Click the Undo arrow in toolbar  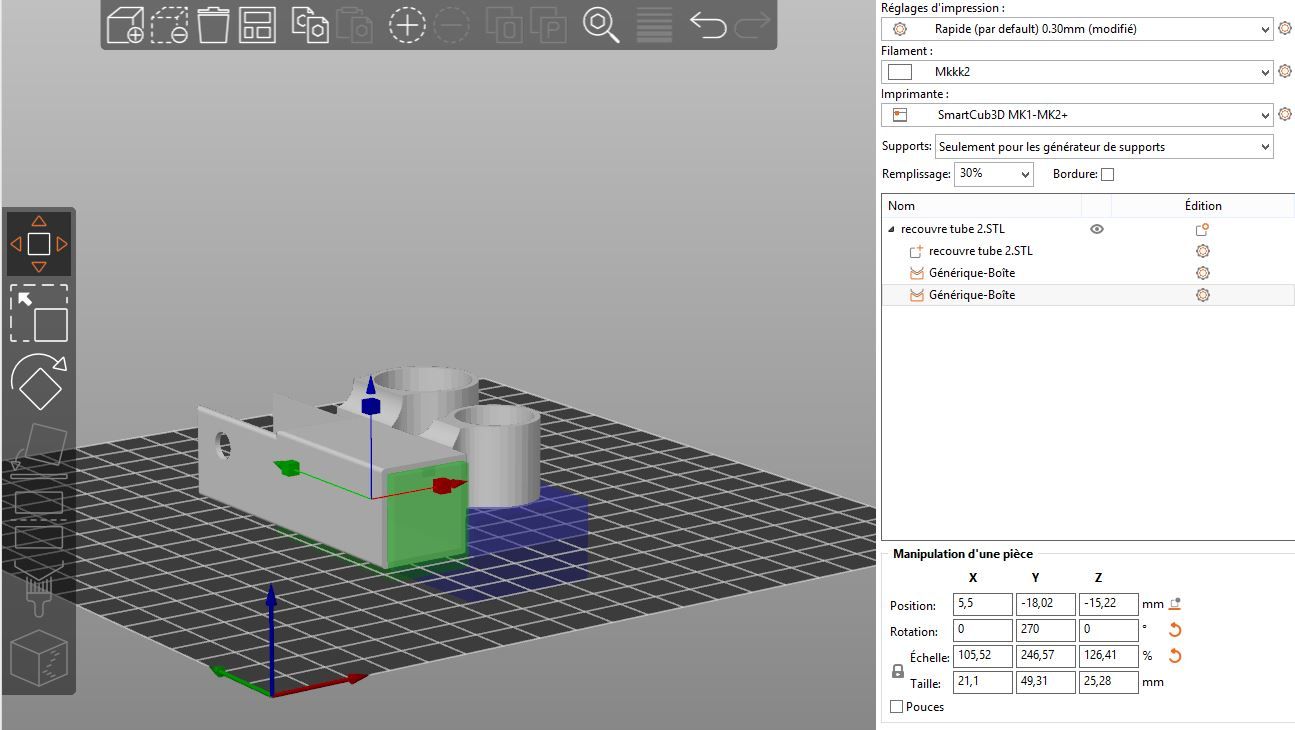click(708, 24)
